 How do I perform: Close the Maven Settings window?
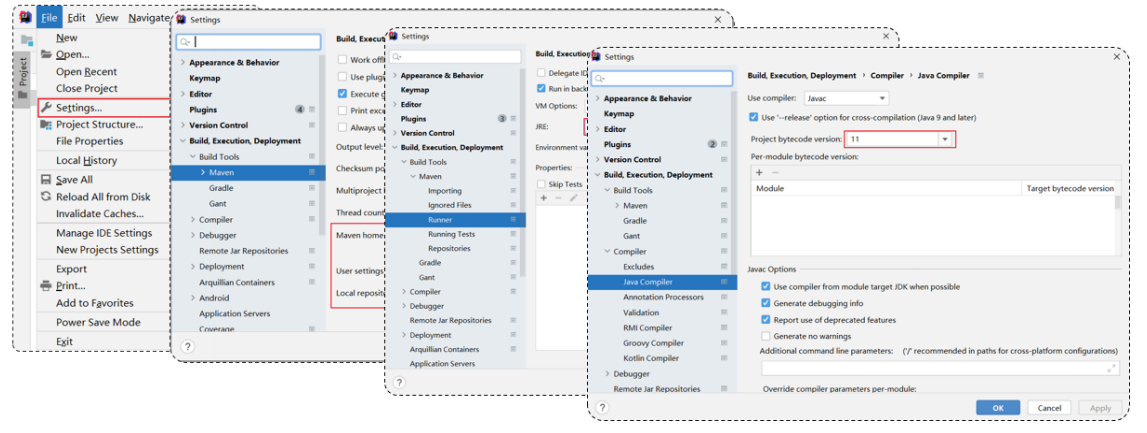718,20
